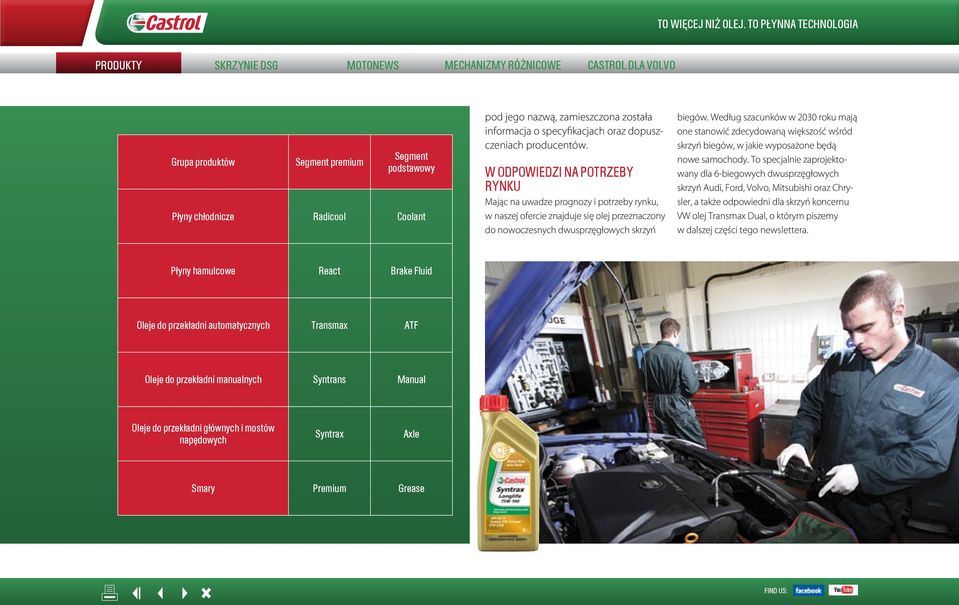Click the workshop mechanic photo

[x=722, y=402]
